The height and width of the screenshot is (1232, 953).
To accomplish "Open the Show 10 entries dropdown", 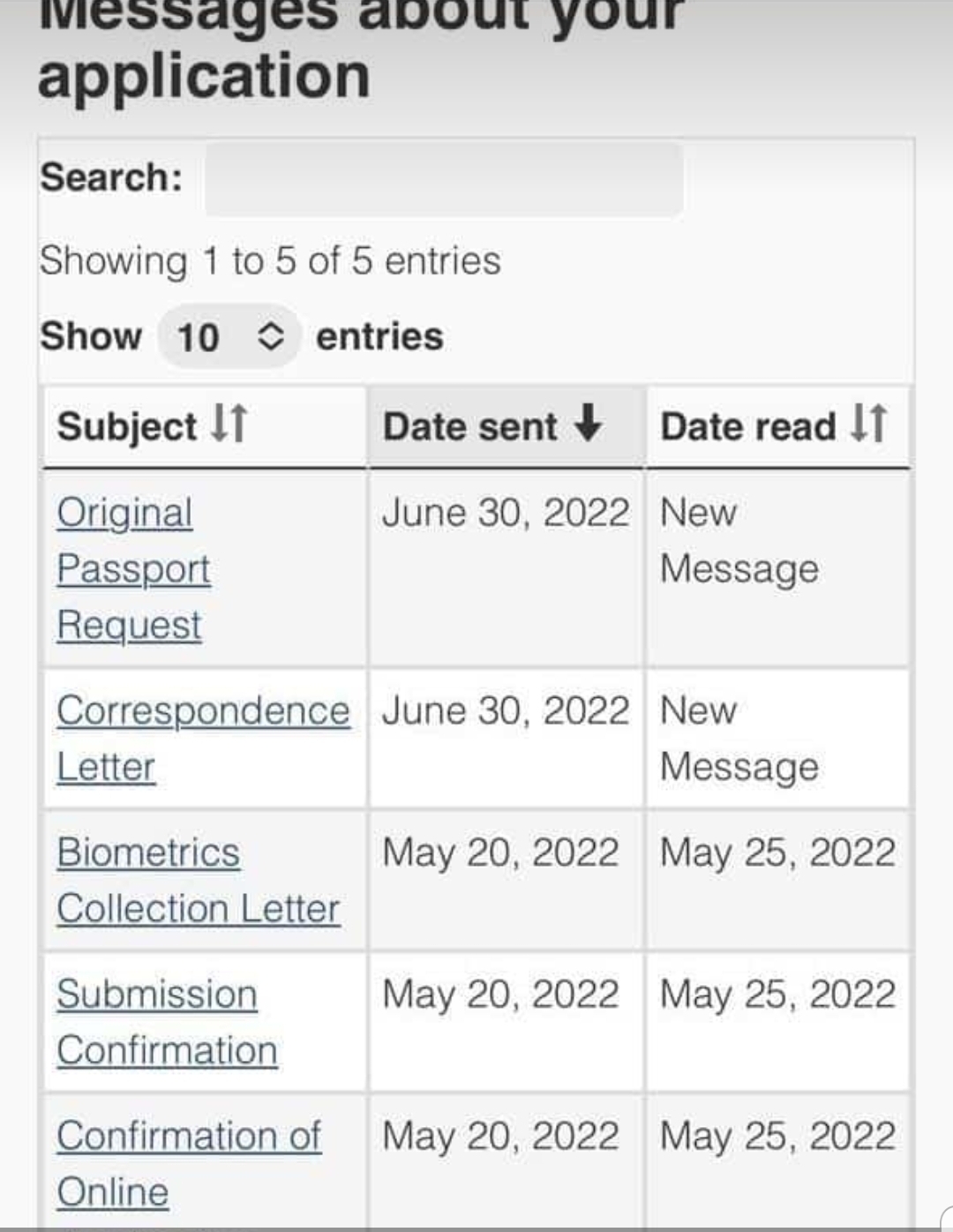I will coord(229,336).
